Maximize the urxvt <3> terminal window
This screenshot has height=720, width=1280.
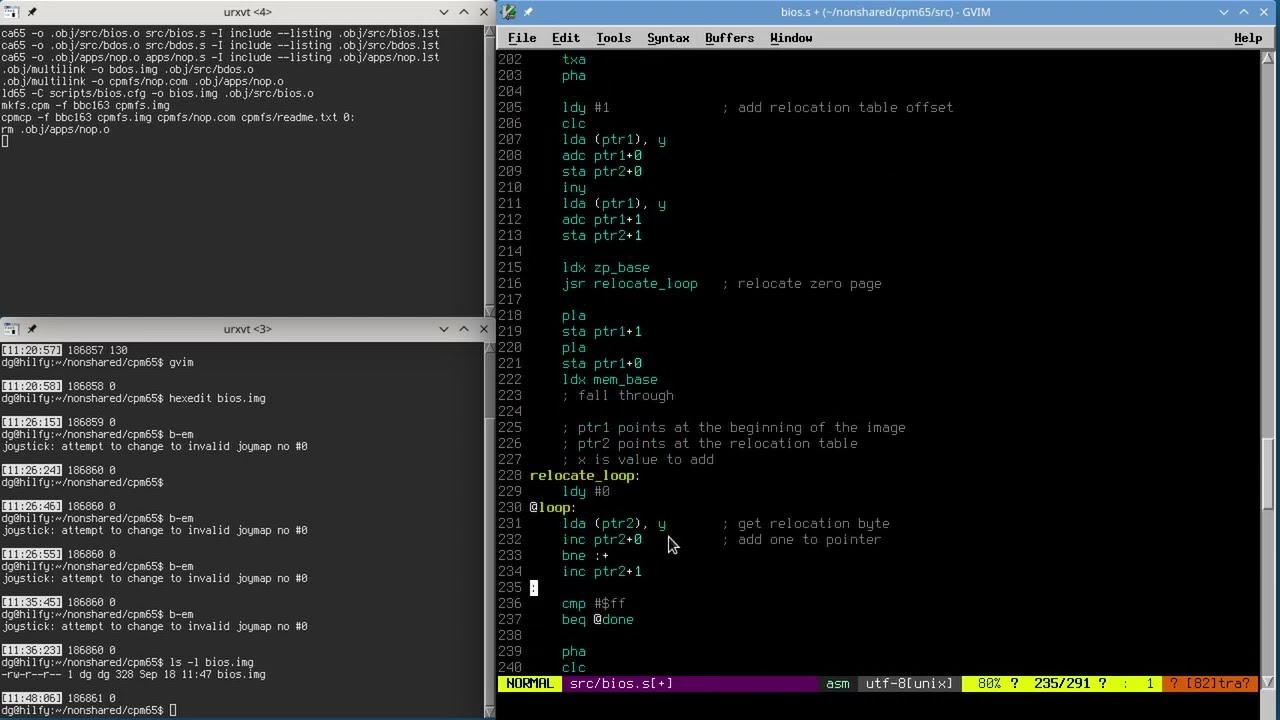tap(464, 329)
